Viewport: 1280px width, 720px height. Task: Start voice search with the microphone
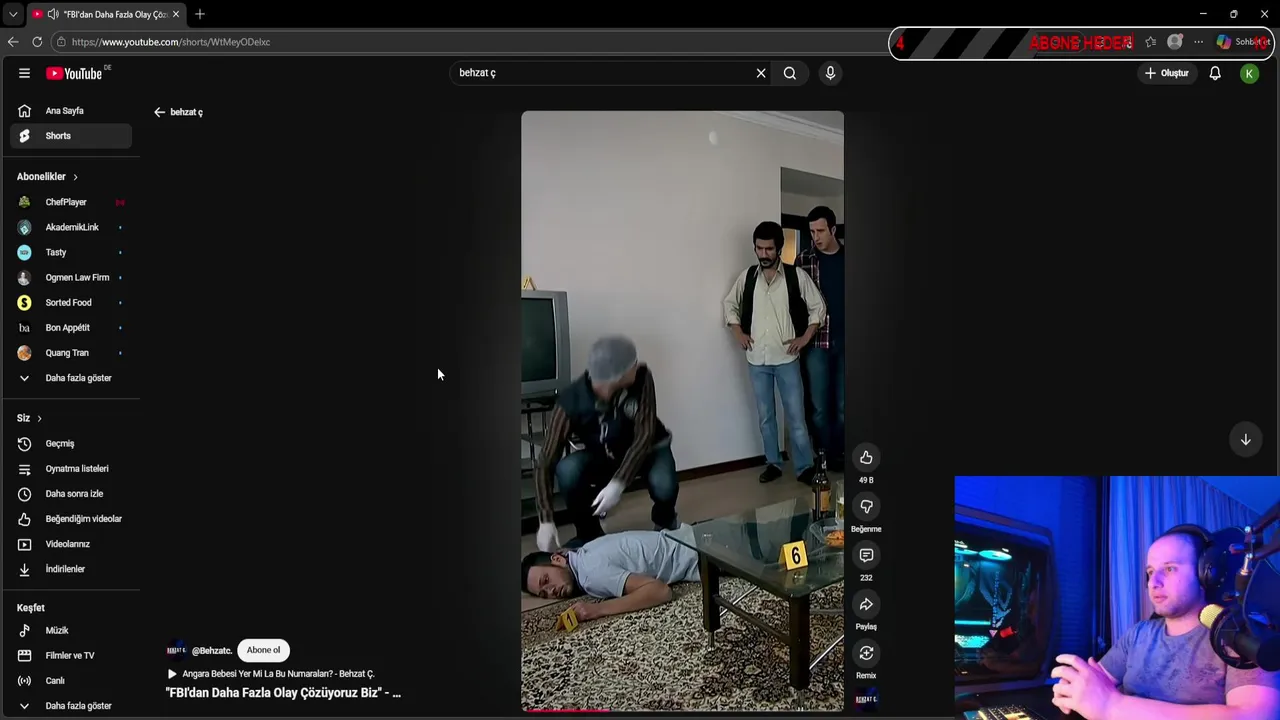[x=830, y=73]
